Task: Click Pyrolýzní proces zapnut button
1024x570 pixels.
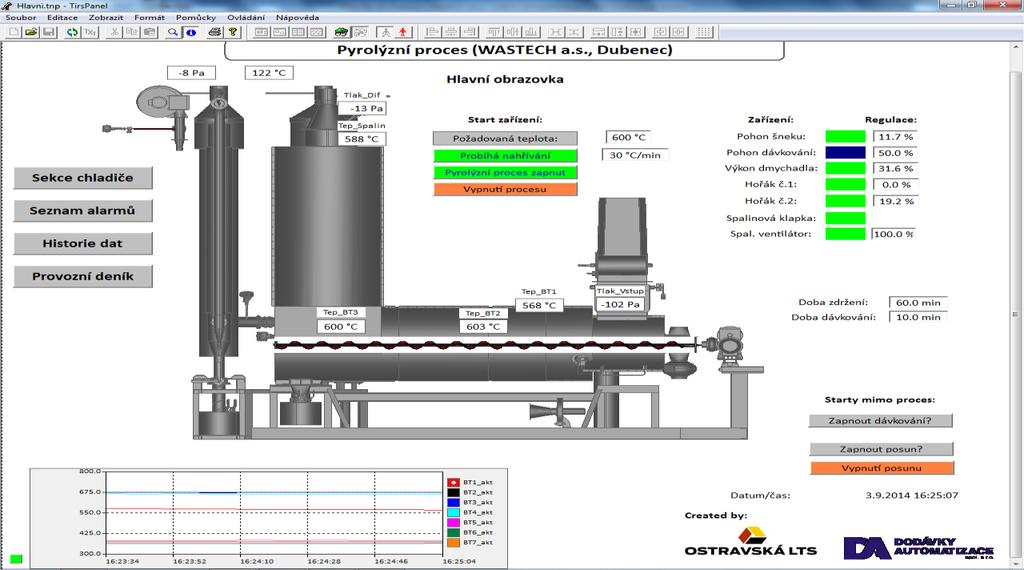Action: tap(505, 172)
